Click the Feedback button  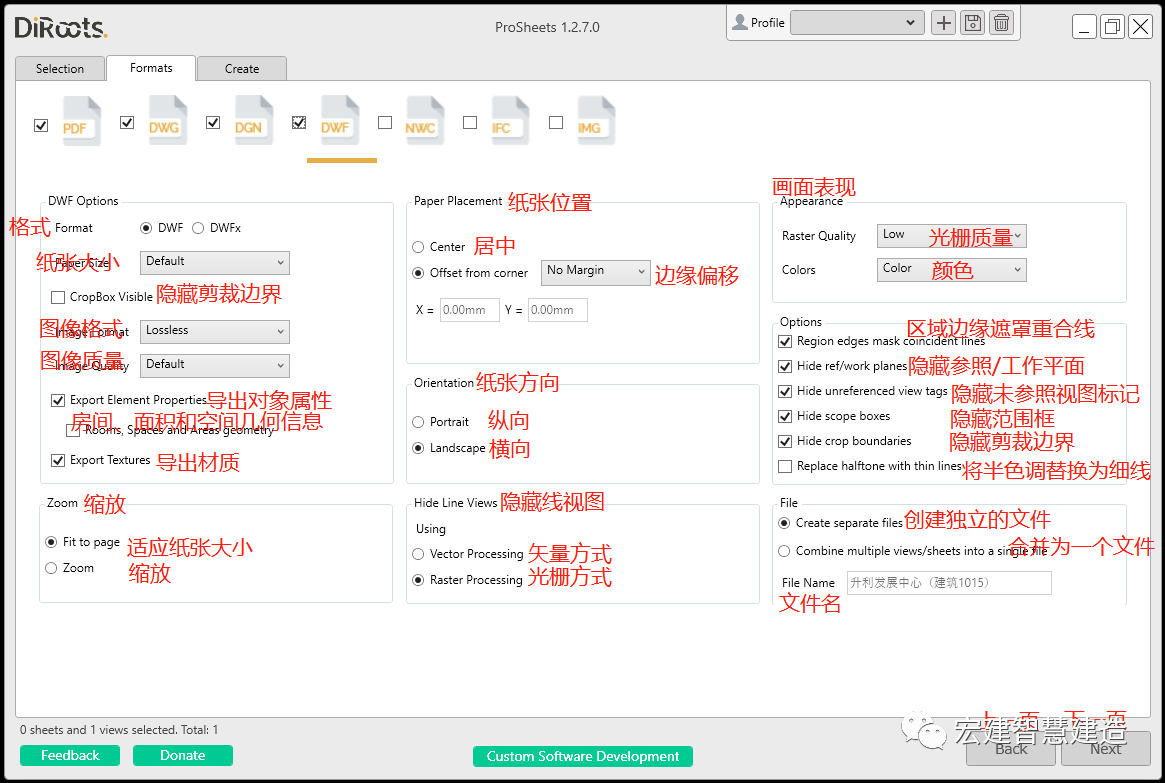point(70,756)
